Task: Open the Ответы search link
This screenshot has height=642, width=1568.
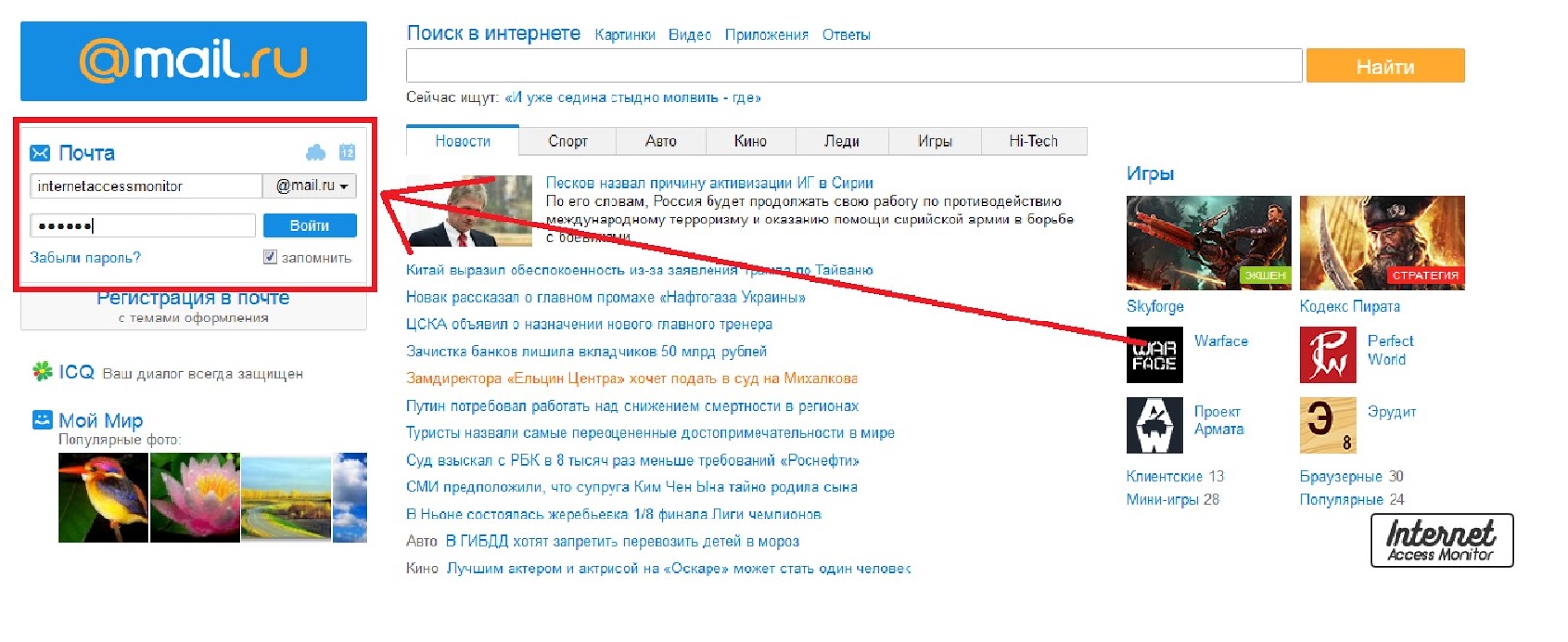Action: pos(847,35)
